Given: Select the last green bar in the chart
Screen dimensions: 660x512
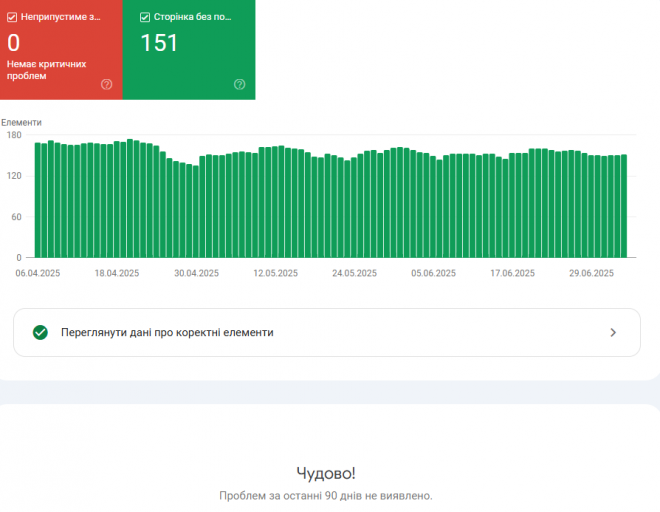Looking at the screenshot, I should tap(624, 206).
